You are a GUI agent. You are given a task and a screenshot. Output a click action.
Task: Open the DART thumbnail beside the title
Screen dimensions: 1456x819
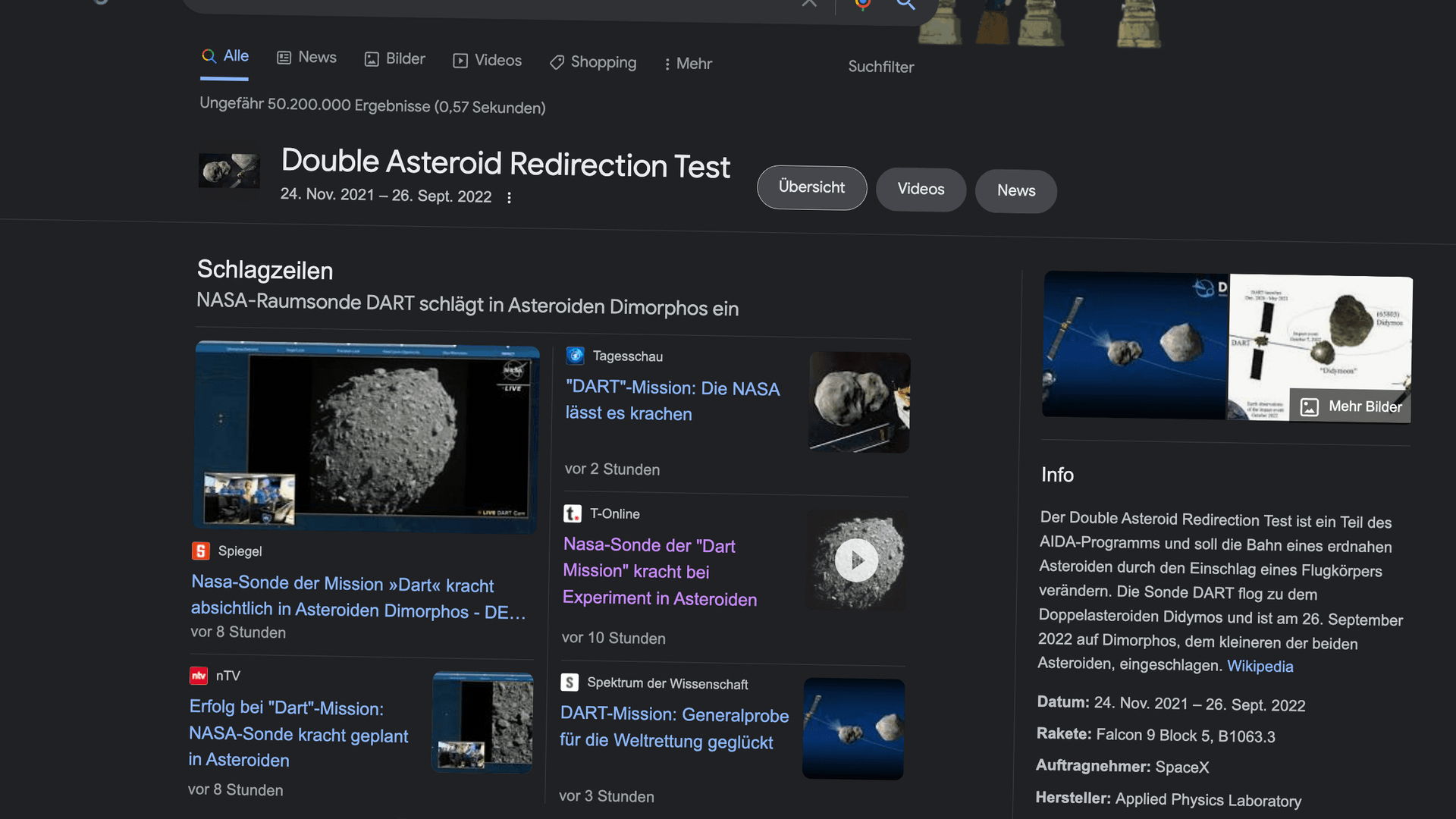(x=229, y=171)
